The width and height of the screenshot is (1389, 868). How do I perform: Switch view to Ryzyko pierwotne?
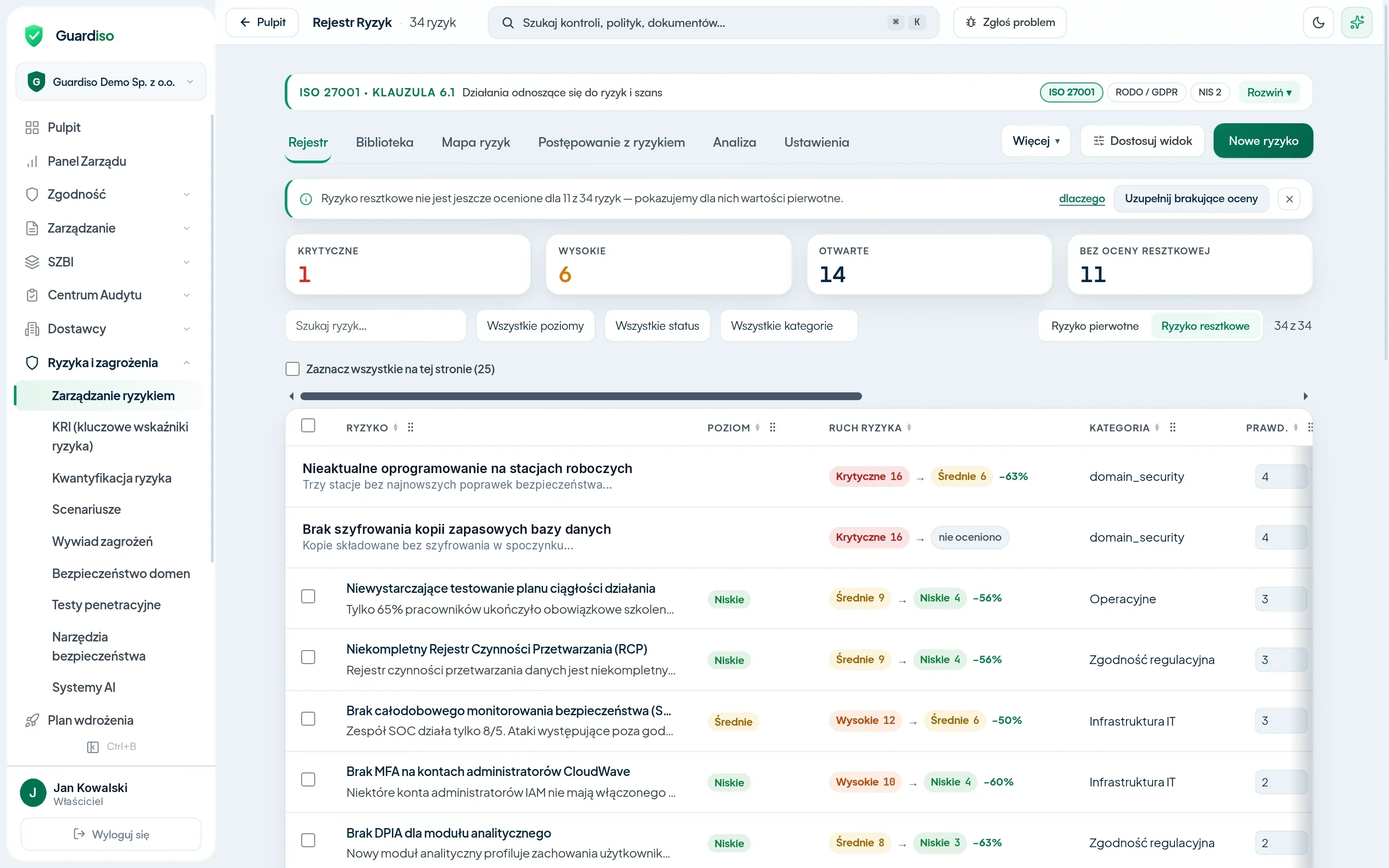[1095, 326]
